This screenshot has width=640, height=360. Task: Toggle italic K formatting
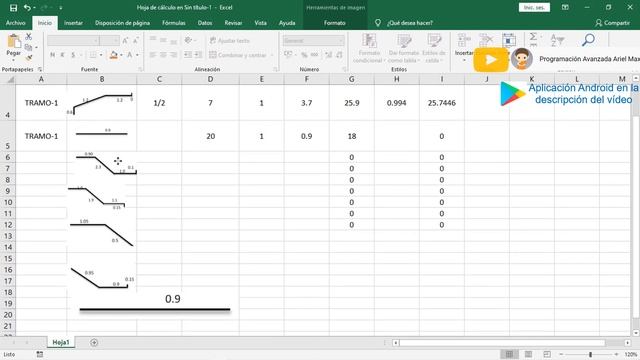coord(62,55)
